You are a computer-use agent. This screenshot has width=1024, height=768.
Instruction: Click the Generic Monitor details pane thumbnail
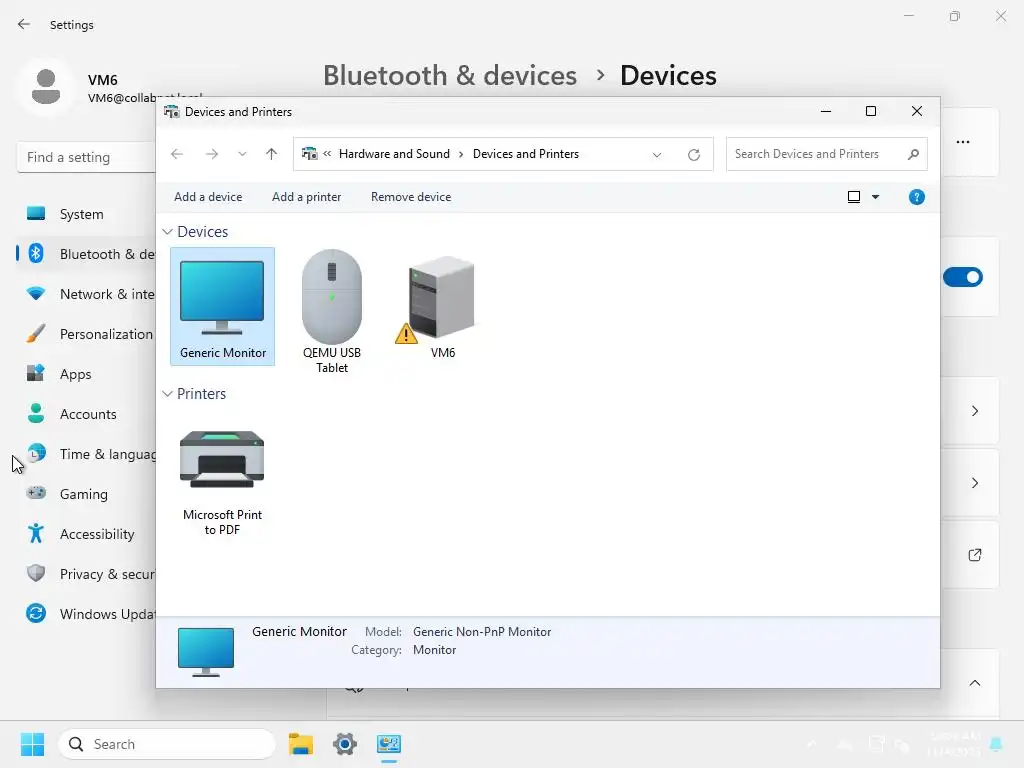(x=206, y=652)
